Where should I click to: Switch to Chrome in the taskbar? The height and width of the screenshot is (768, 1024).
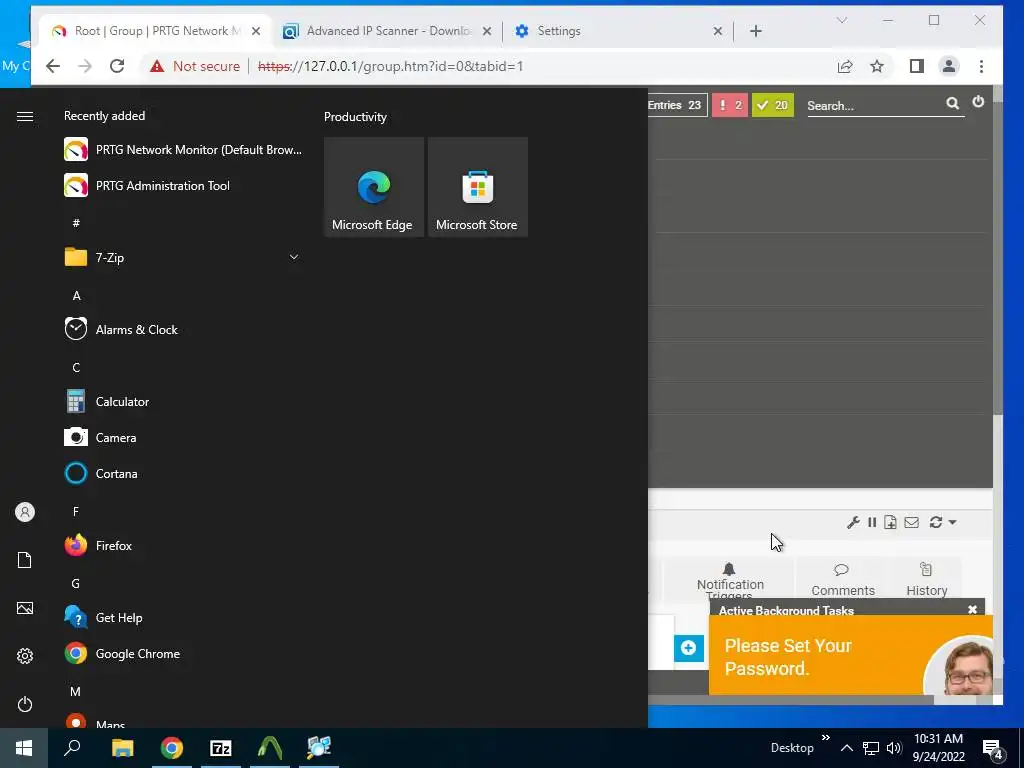click(x=172, y=748)
